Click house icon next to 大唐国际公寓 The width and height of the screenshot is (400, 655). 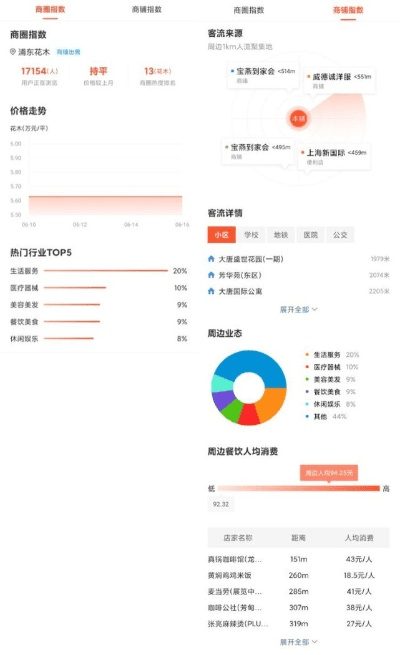pos(211,291)
